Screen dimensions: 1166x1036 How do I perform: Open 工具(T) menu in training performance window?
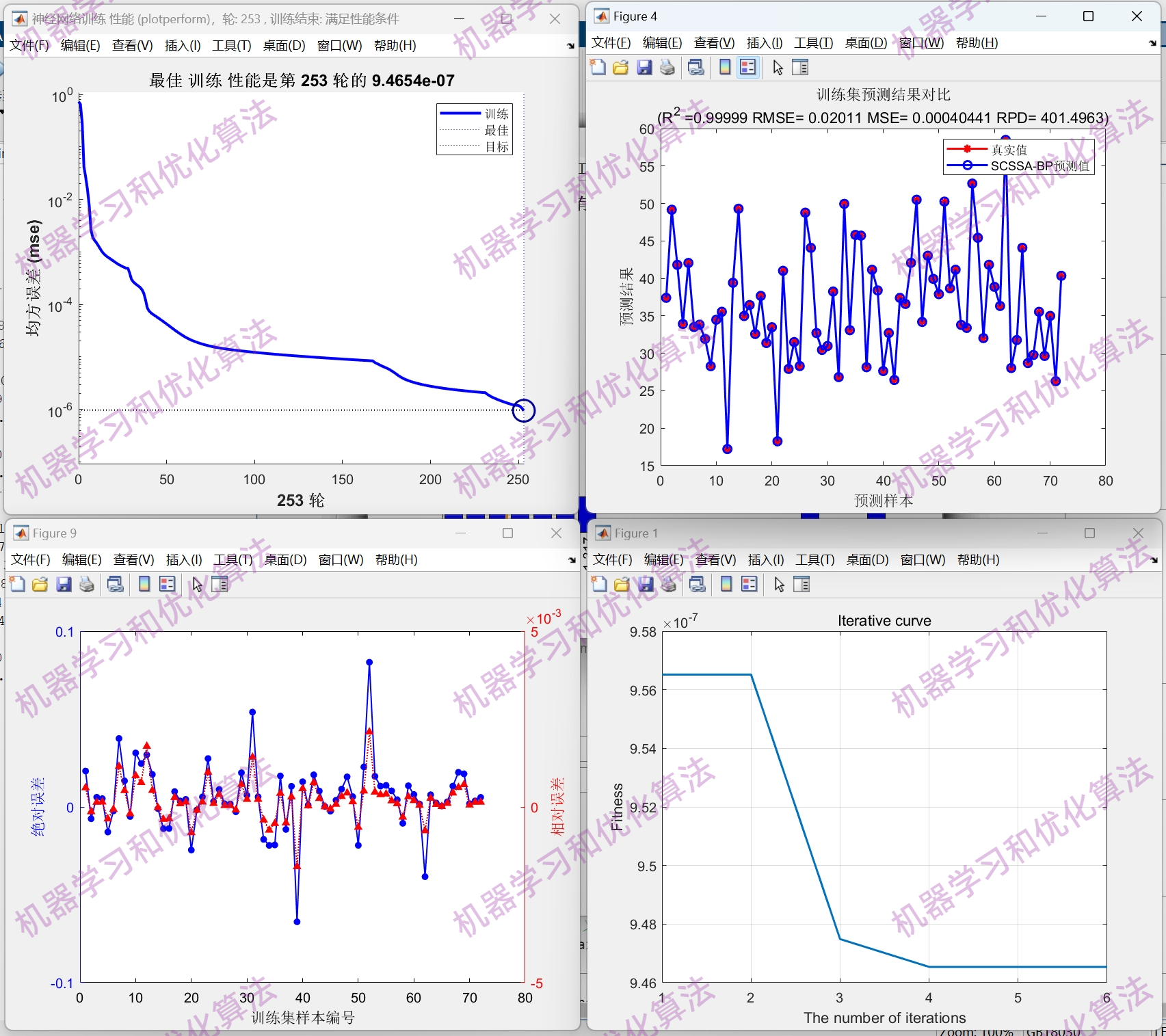232,46
